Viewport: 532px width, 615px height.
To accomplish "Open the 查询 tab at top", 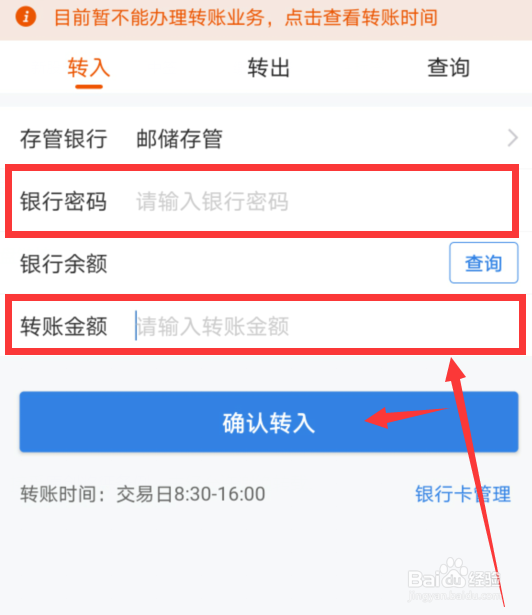I will pyautogui.click(x=448, y=67).
